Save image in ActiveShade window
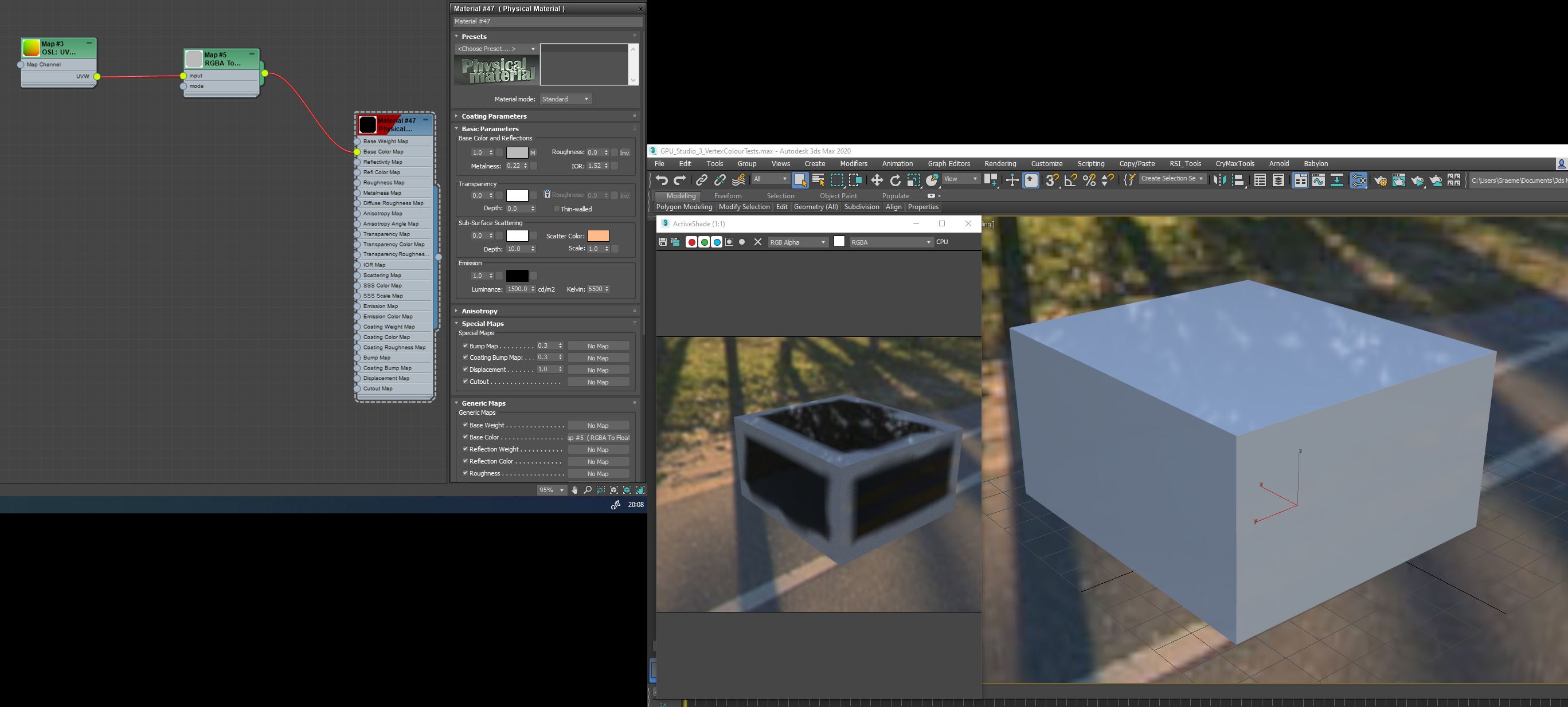 663,242
